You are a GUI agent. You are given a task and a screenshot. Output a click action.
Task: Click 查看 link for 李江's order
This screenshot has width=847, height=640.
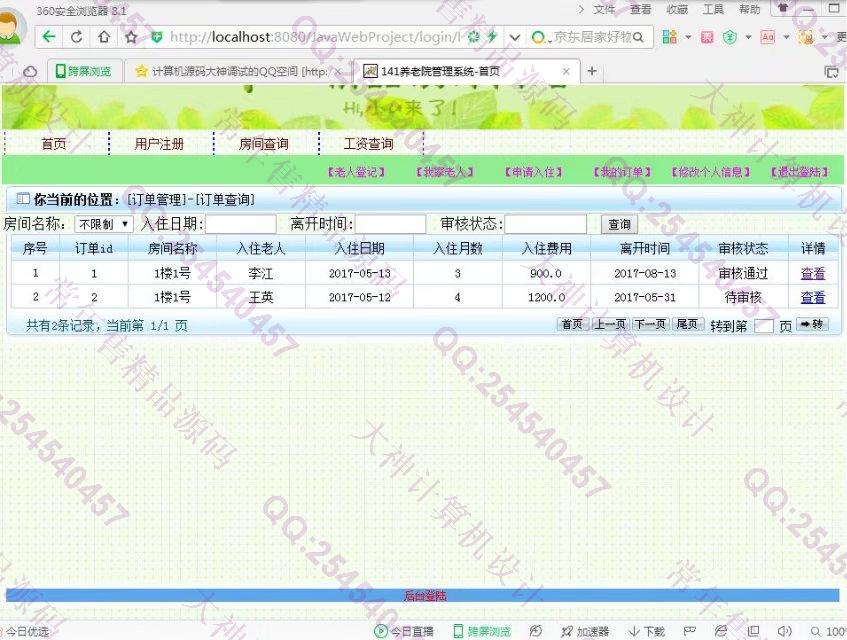[x=812, y=273]
